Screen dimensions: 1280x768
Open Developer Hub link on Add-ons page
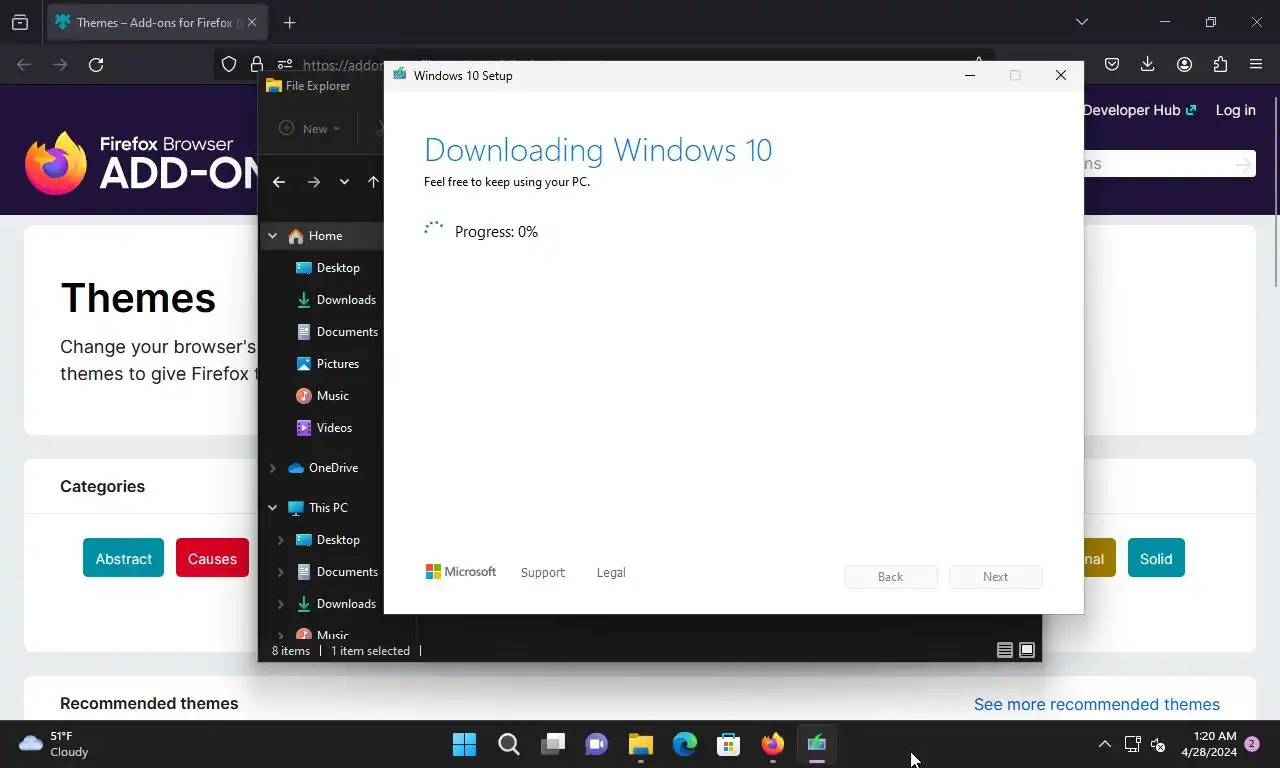[x=1140, y=110]
